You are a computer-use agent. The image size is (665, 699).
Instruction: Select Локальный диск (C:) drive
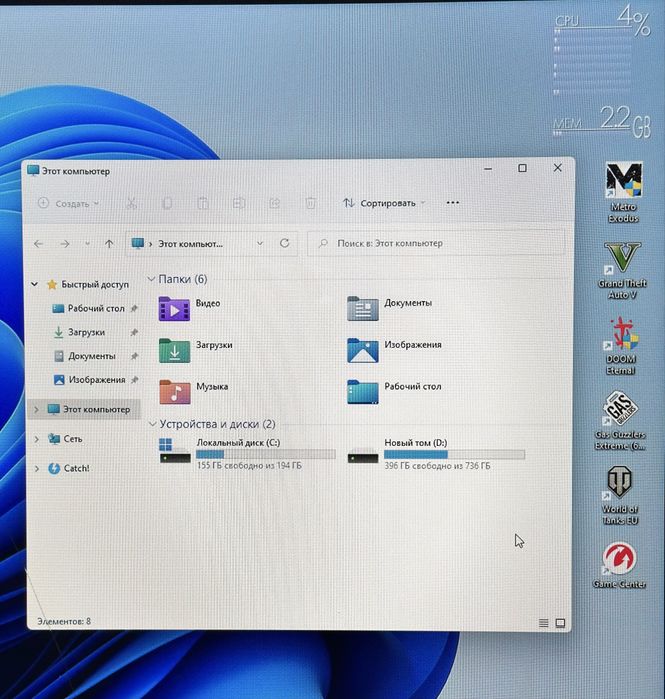click(x=247, y=453)
